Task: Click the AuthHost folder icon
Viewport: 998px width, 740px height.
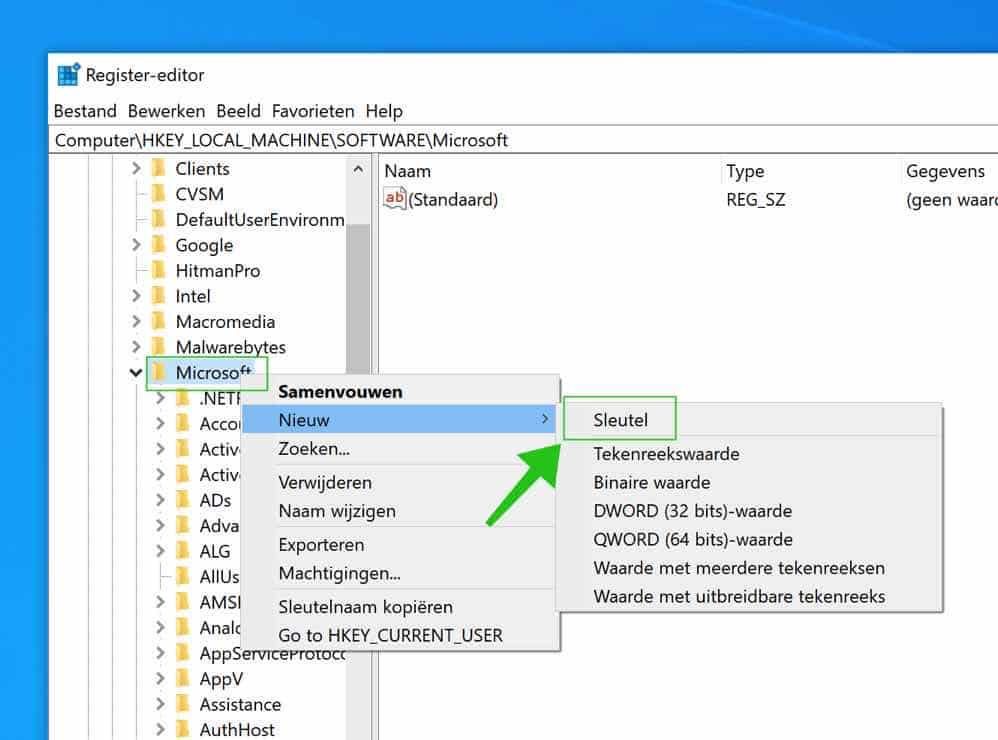Action: coord(183,730)
